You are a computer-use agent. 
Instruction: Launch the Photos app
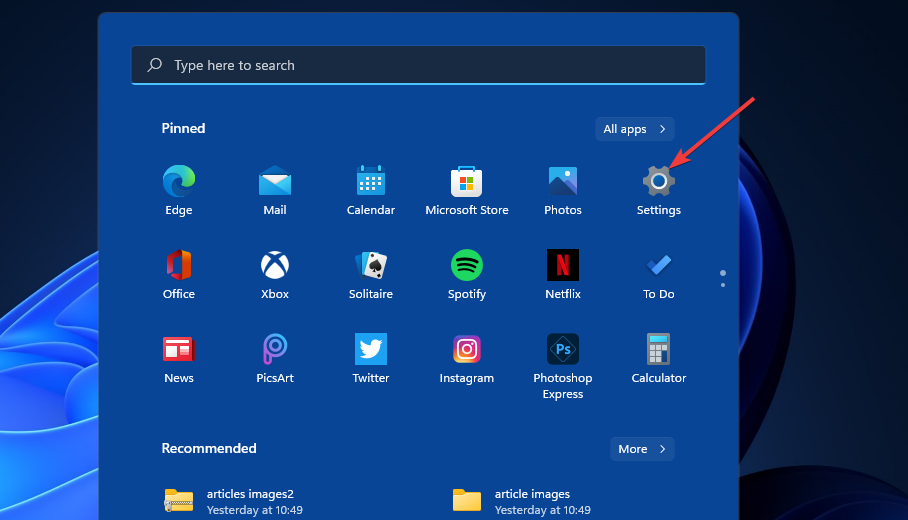coord(563,191)
